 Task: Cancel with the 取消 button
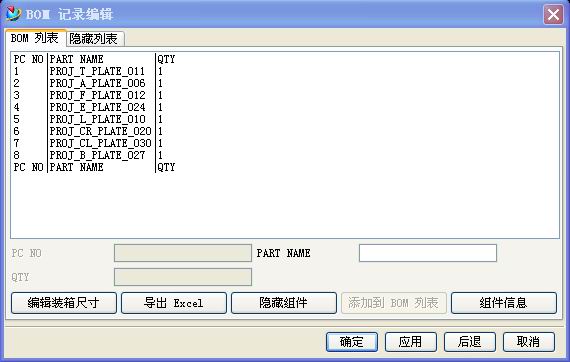(529, 342)
